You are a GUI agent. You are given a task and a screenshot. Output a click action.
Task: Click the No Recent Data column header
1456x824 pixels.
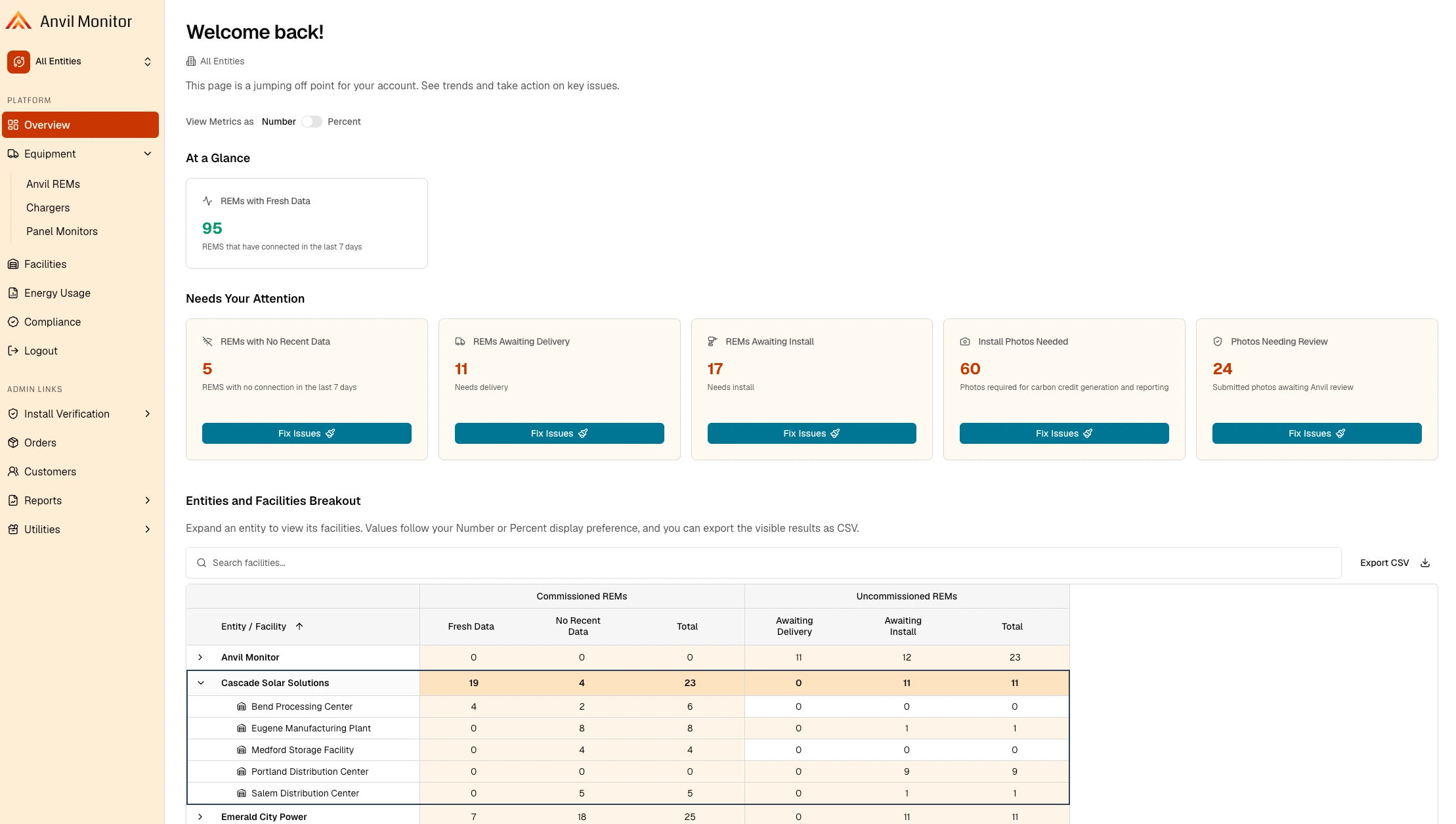pos(578,626)
